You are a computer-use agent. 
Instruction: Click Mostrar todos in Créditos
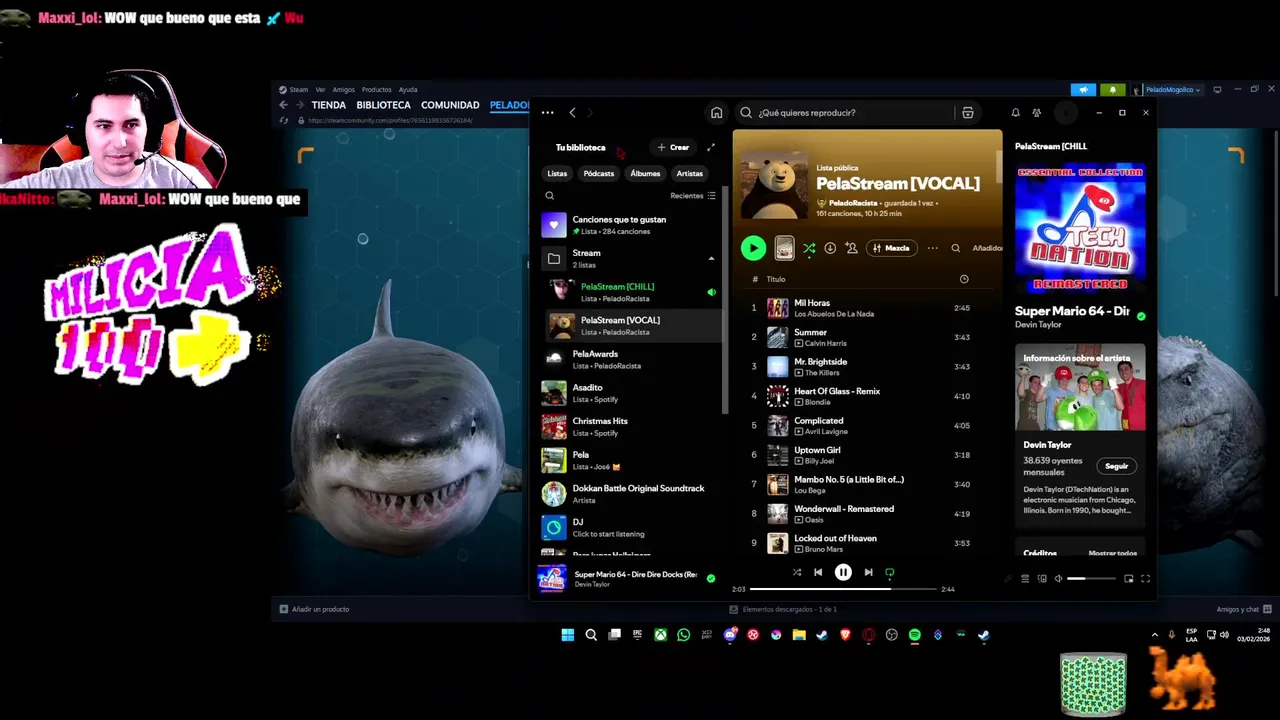pyautogui.click(x=1112, y=553)
